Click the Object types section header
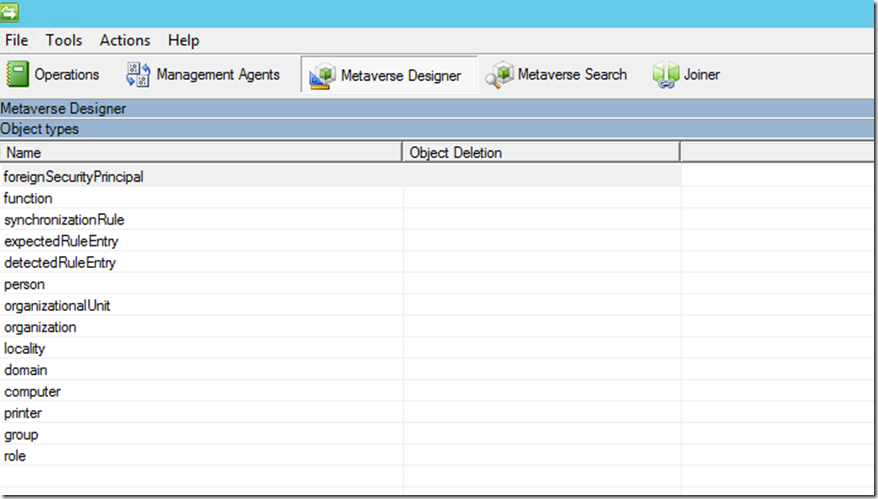Screen dimensions: 878x499 click(437, 129)
